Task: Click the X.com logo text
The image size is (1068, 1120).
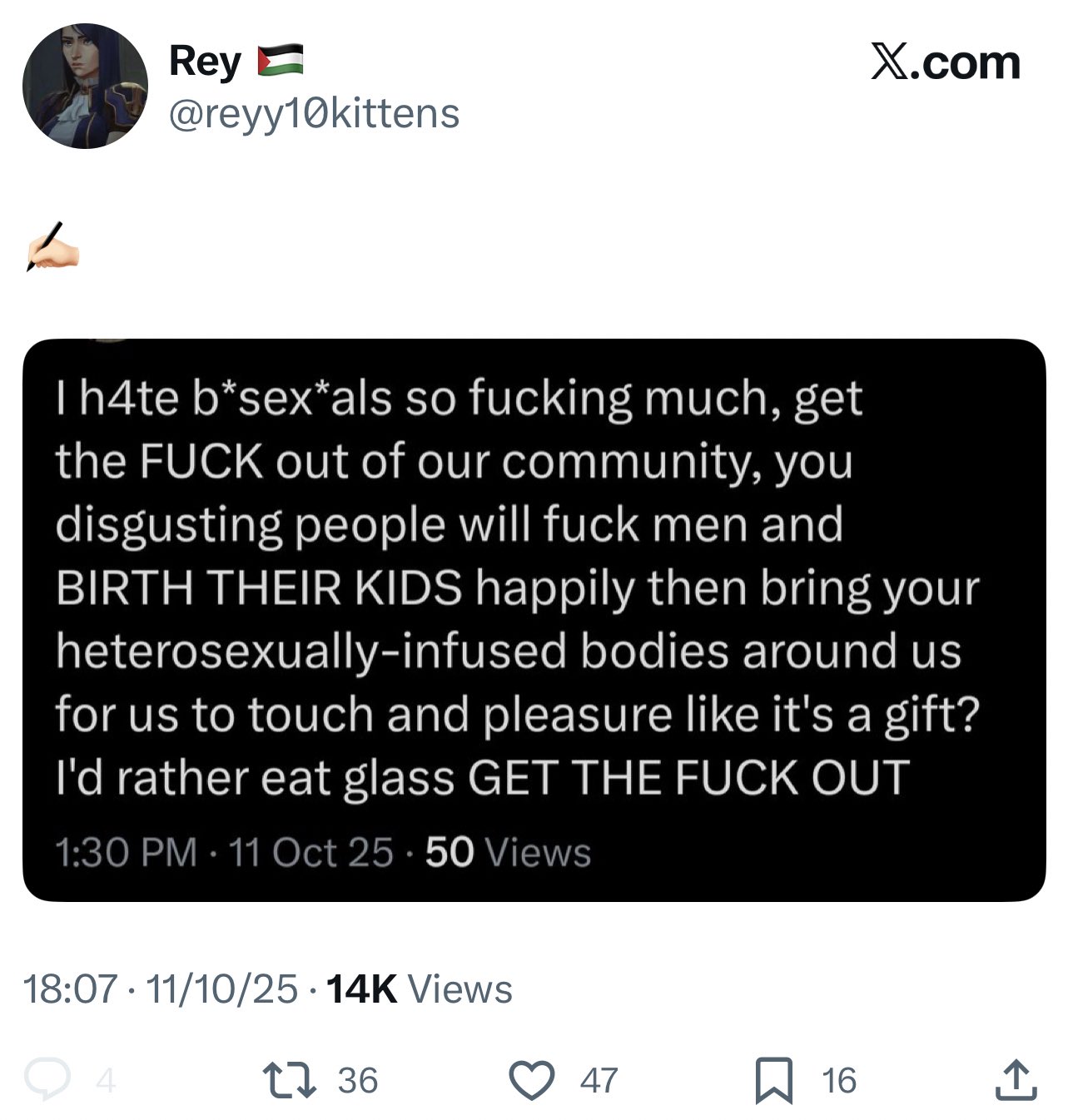Action: tap(946, 62)
